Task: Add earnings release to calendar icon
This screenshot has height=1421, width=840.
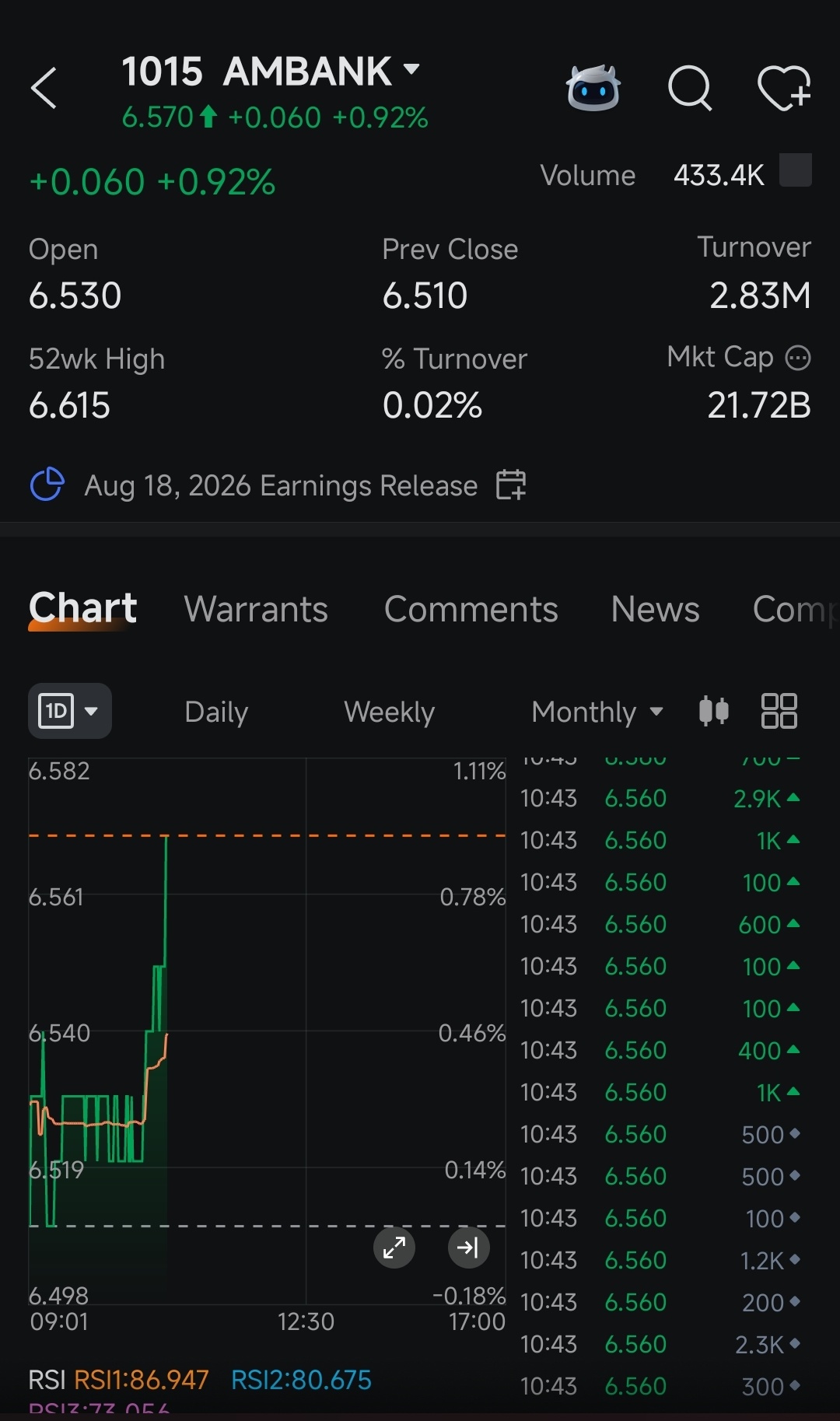Action: [511, 485]
